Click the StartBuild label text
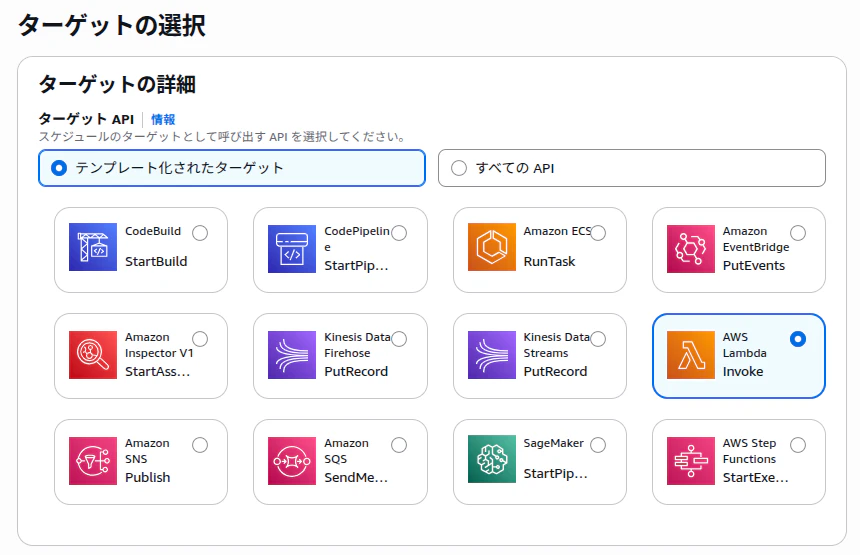The width and height of the screenshot is (860, 555). coord(156,262)
